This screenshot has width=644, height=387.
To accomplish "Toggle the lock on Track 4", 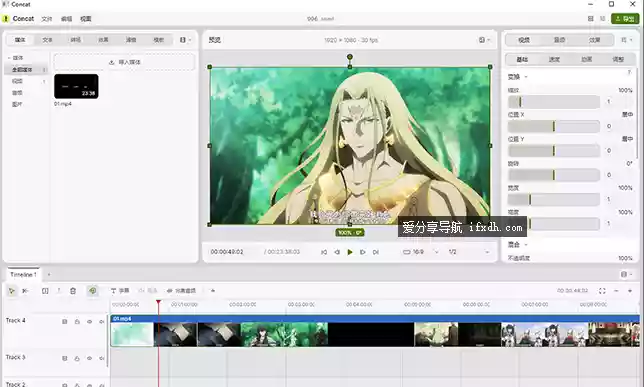I will click(x=77, y=322).
